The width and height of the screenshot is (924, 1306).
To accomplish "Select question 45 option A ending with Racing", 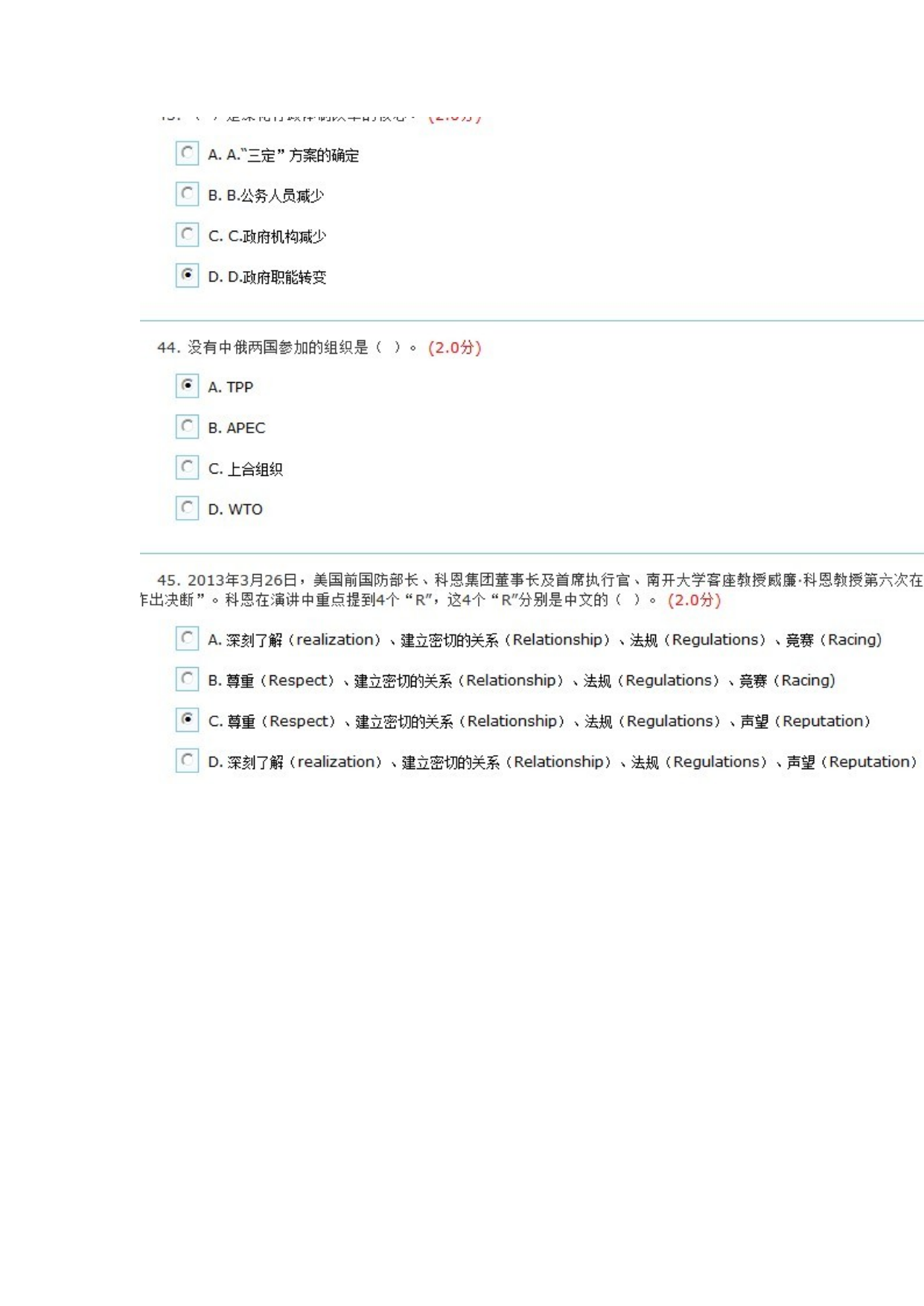I will tap(187, 639).
